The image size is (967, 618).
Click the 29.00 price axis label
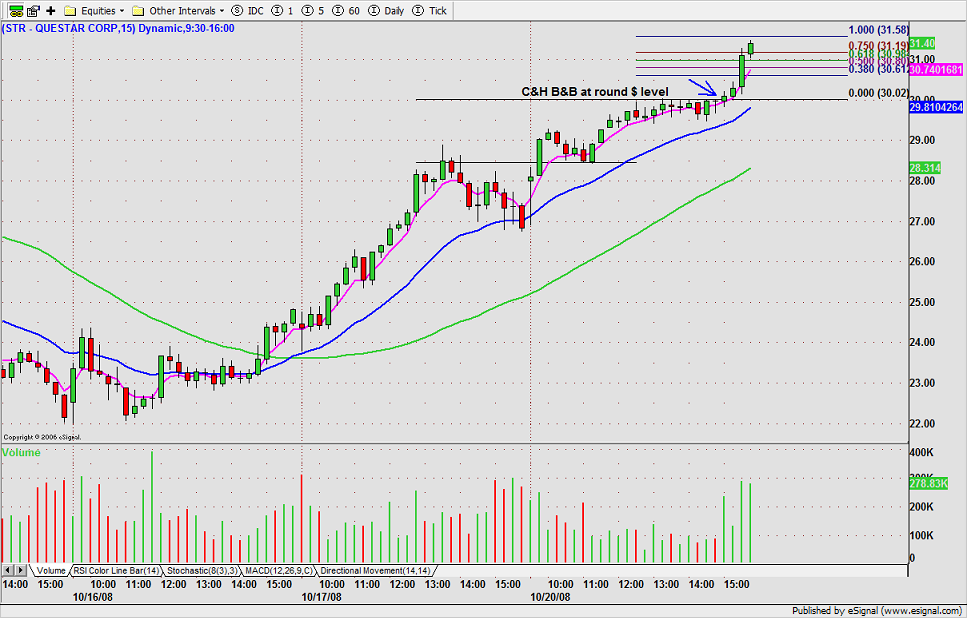coord(923,140)
